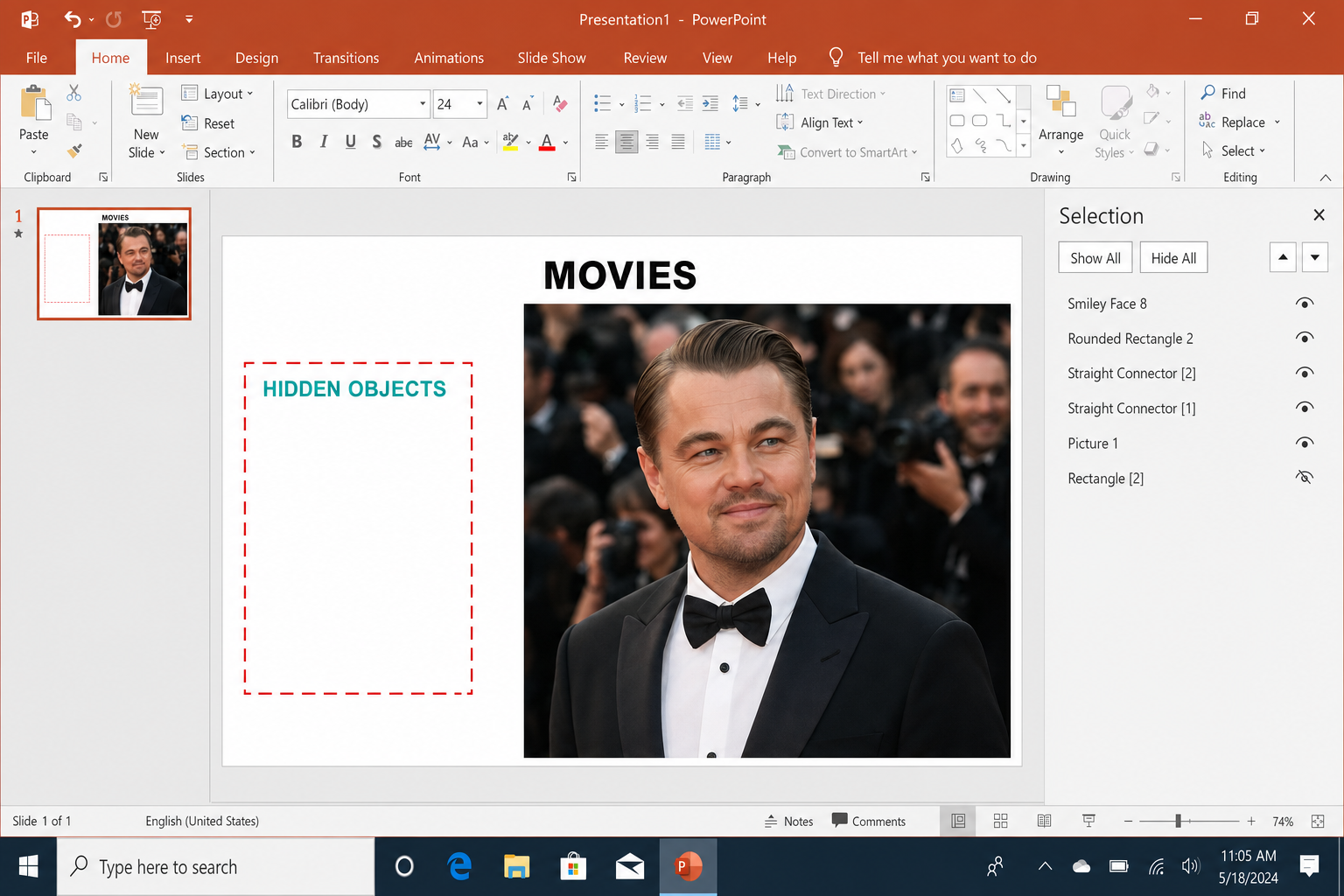Screen dimensions: 1344x896
Task: Go to the Slide Show tab
Action: tap(551, 58)
